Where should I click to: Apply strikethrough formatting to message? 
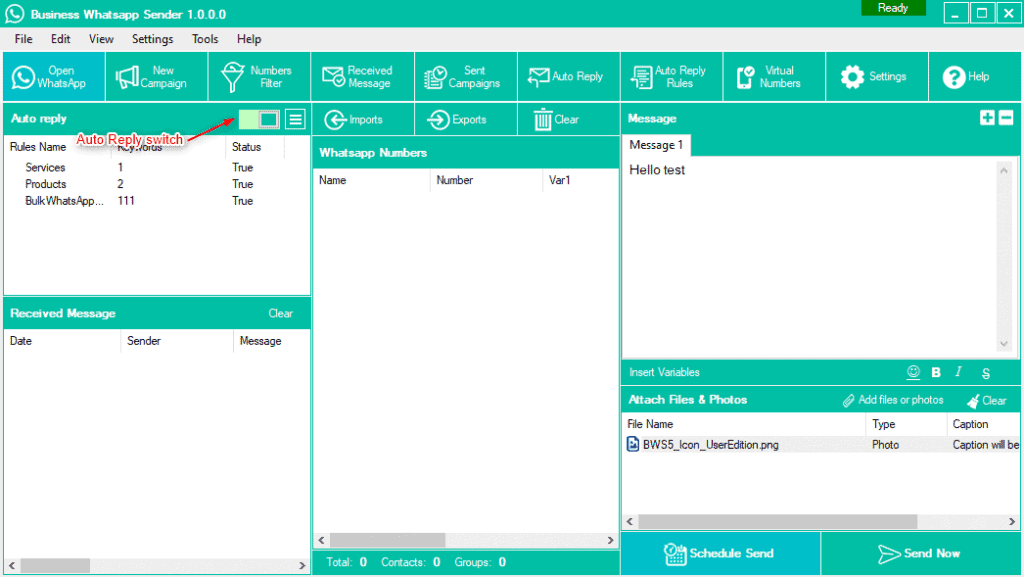pyautogui.click(x=985, y=373)
